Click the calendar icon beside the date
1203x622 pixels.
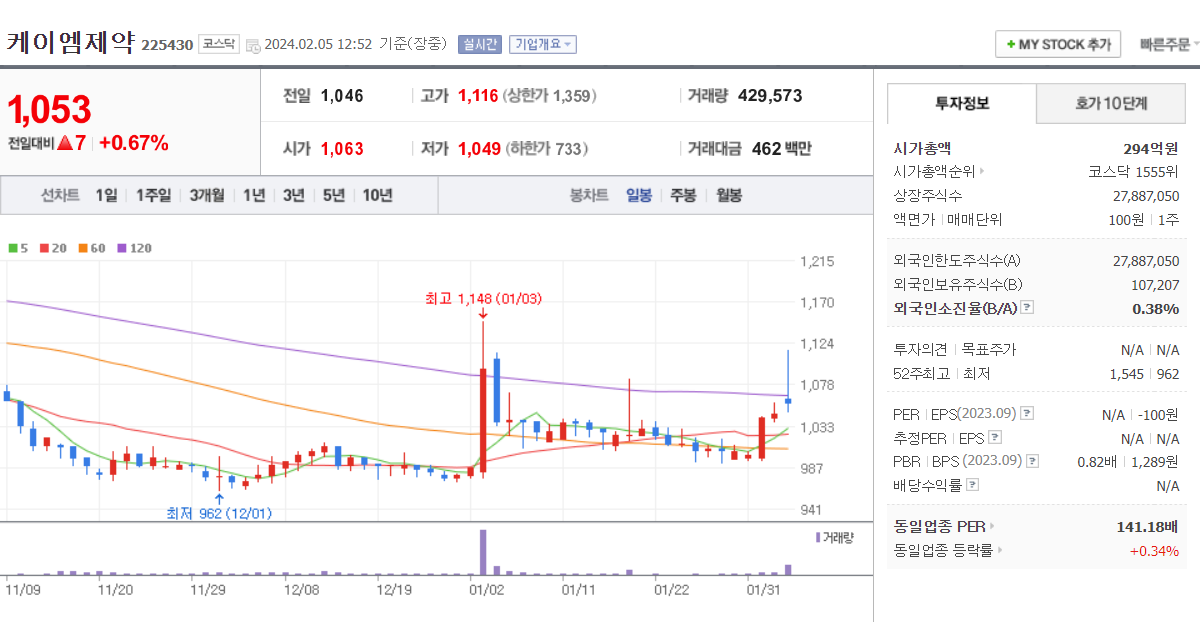click(x=252, y=45)
